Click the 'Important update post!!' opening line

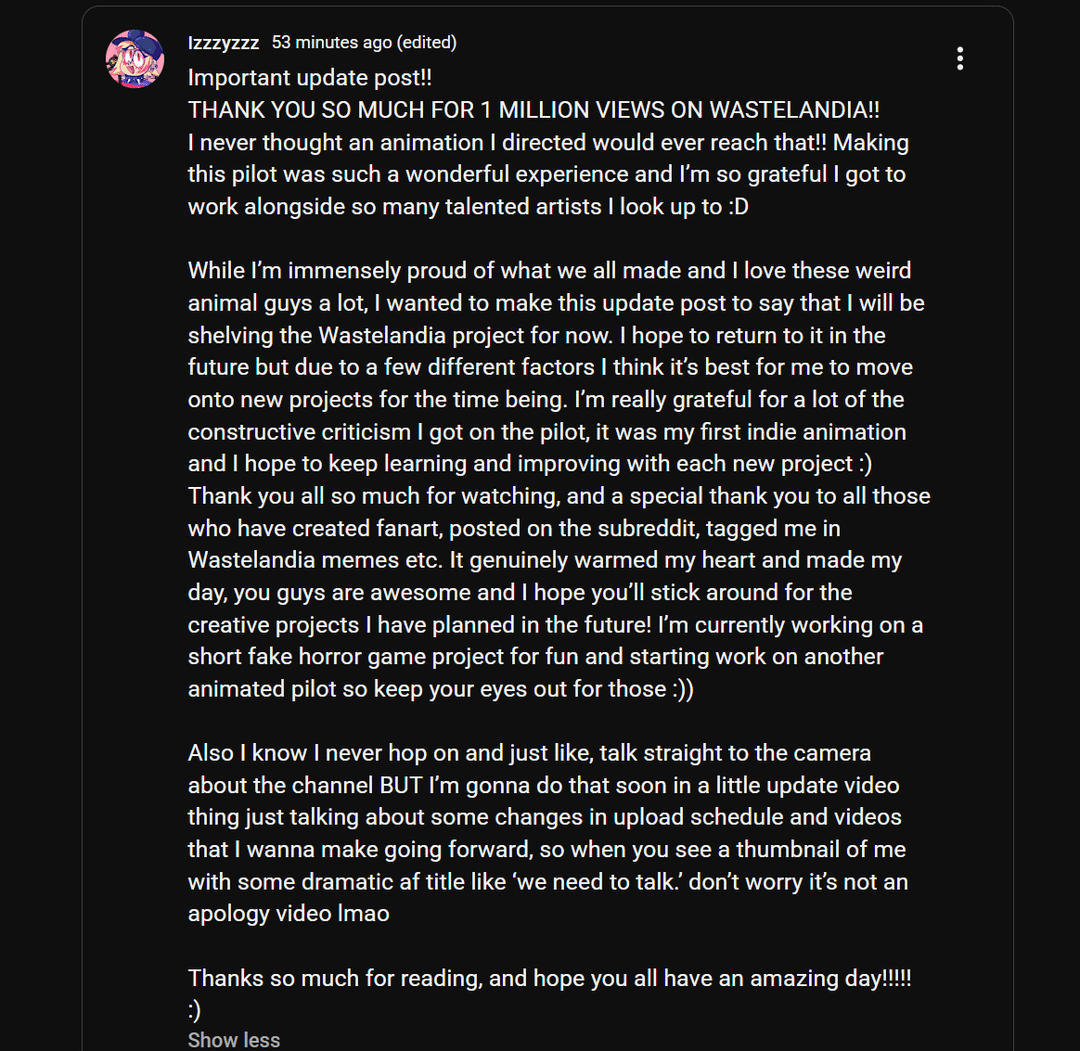click(x=310, y=78)
